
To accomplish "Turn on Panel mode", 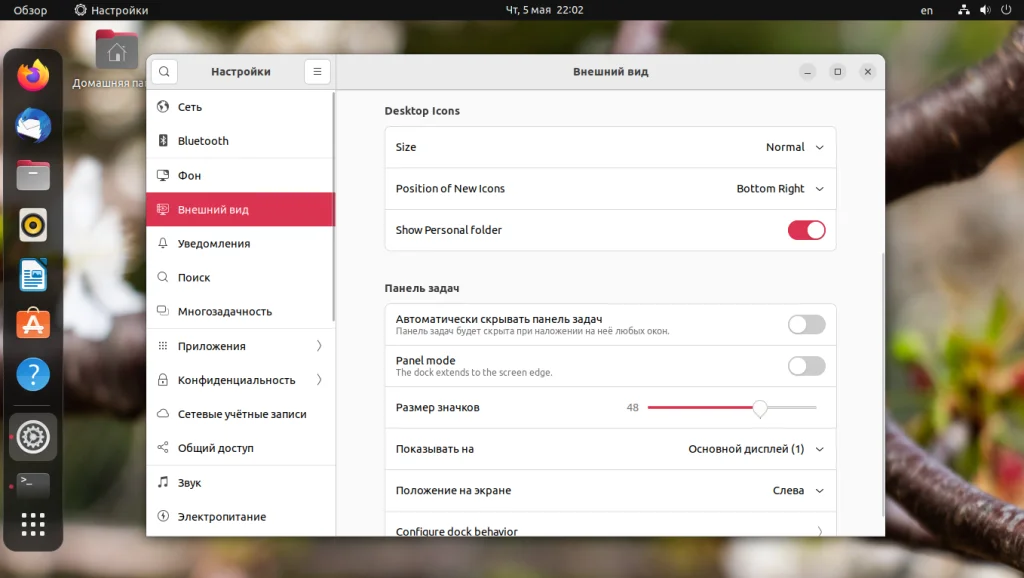I will pyautogui.click(x=806, y=365).
